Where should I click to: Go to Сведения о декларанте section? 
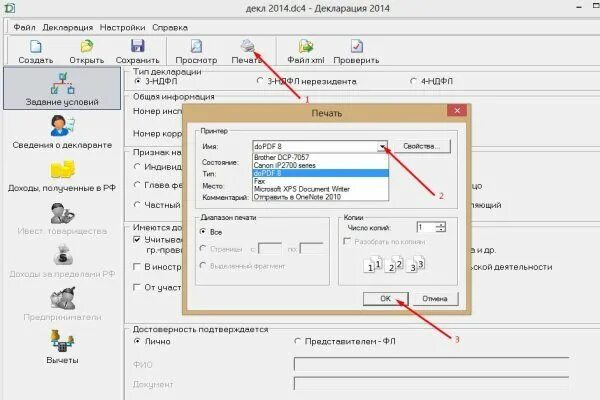[62, 132]
